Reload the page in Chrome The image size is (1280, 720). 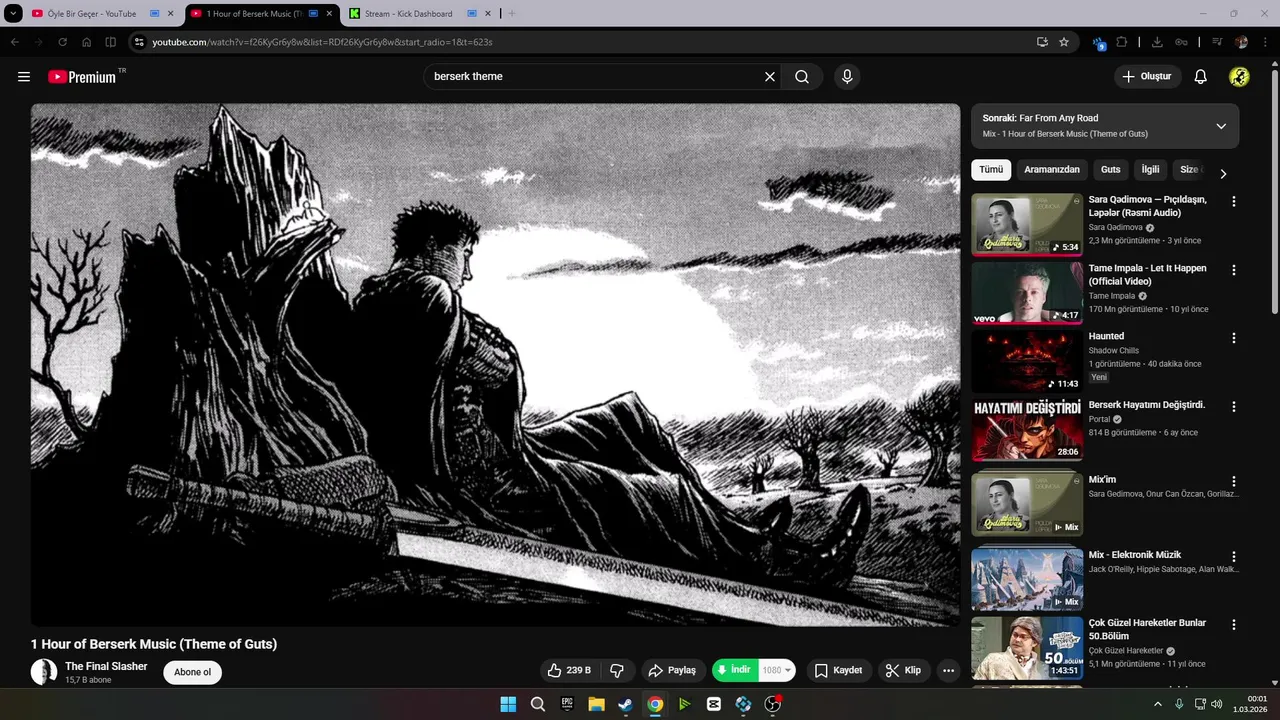(x=62, y=42)
